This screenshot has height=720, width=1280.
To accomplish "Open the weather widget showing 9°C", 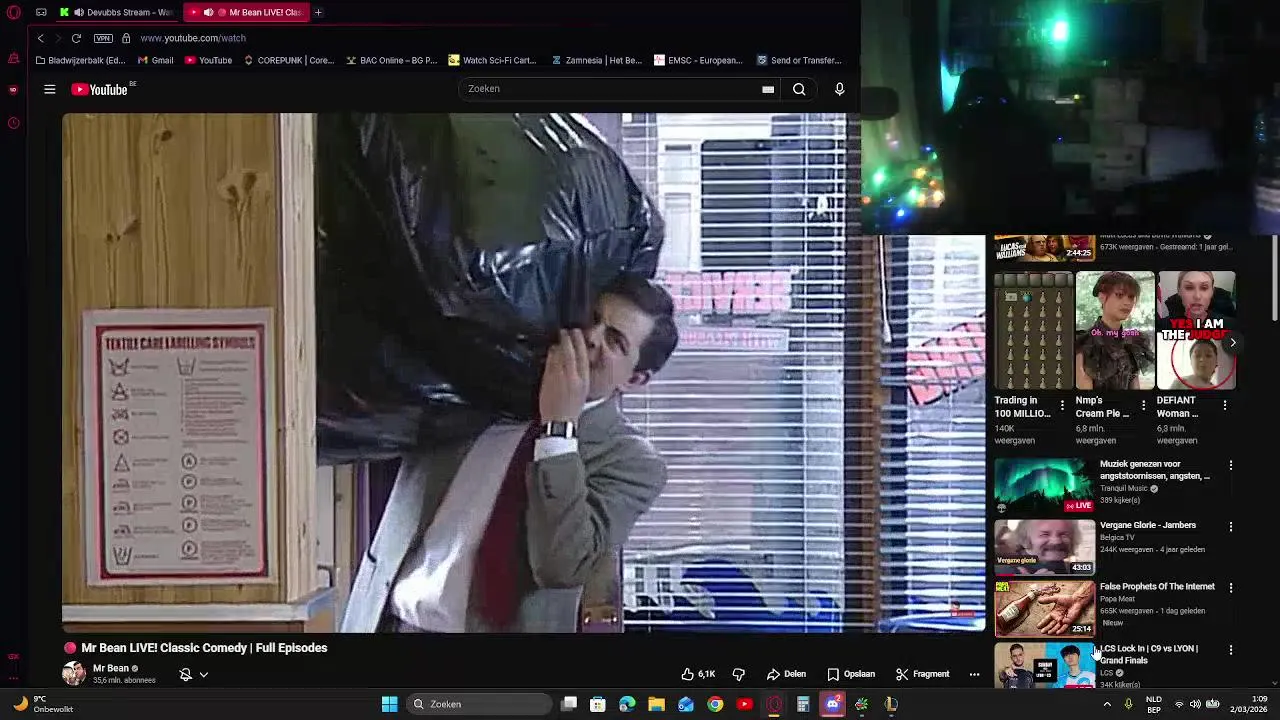I will click(x=42, y=704).
